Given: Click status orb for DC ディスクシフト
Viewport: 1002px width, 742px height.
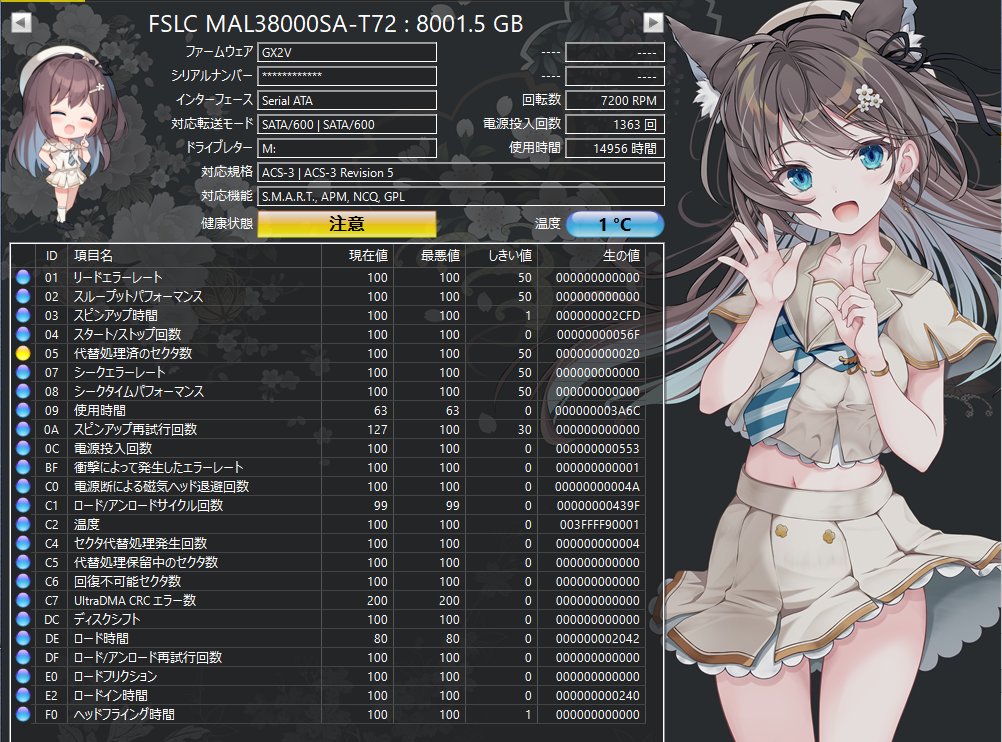Looking at the screenshot, I should coord(23,619).
